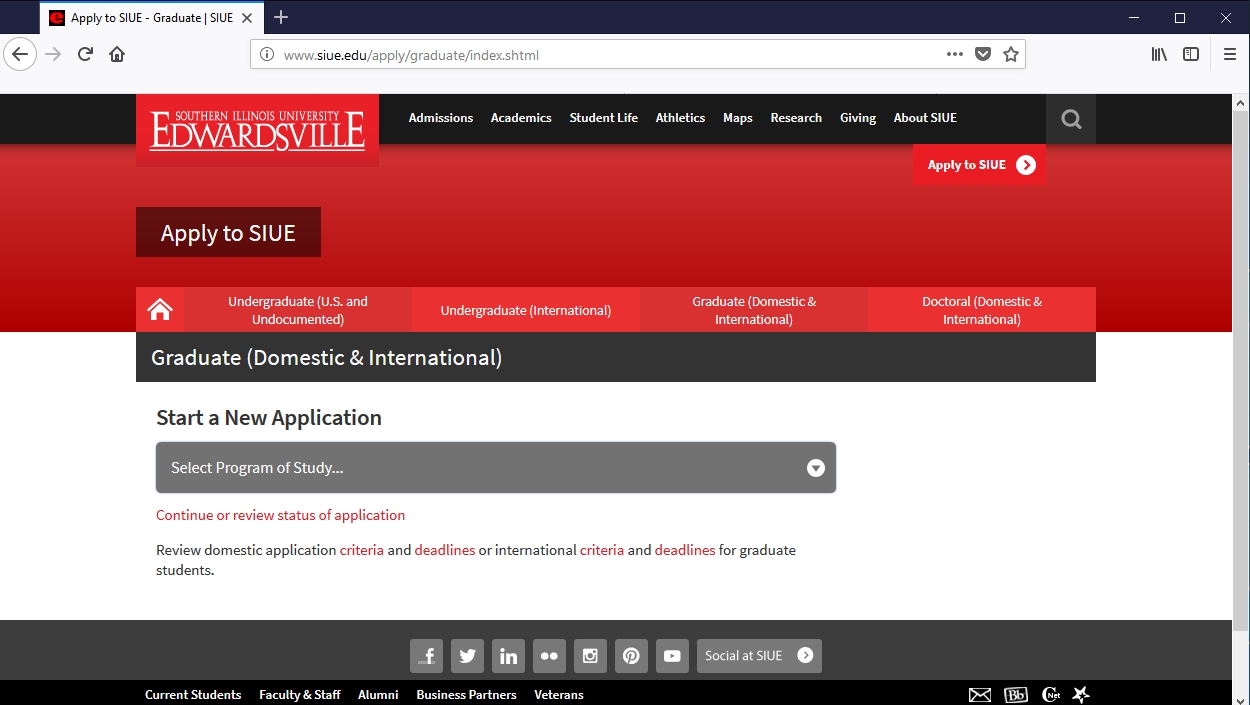Expand the Select Program of Study dropdown

click(x=496, y=468)
